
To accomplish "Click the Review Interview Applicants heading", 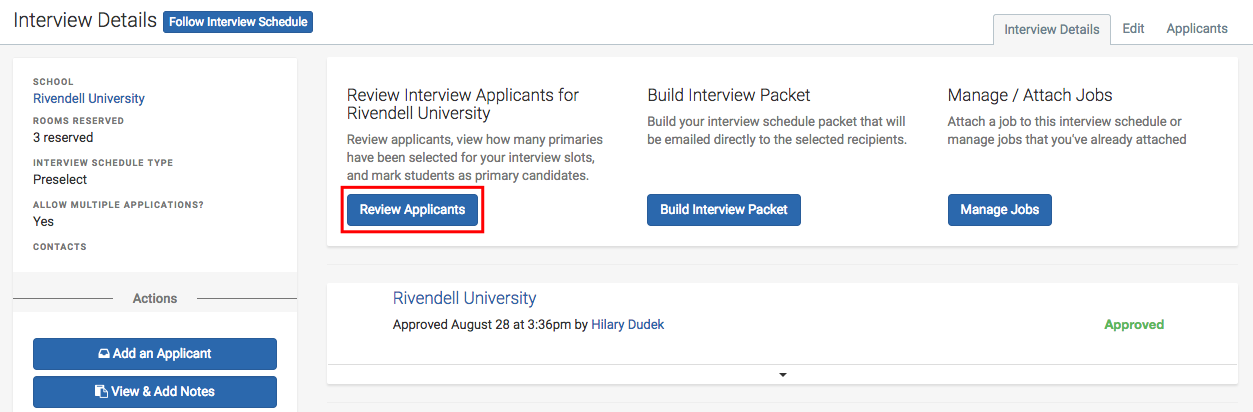I will (463, 104).
